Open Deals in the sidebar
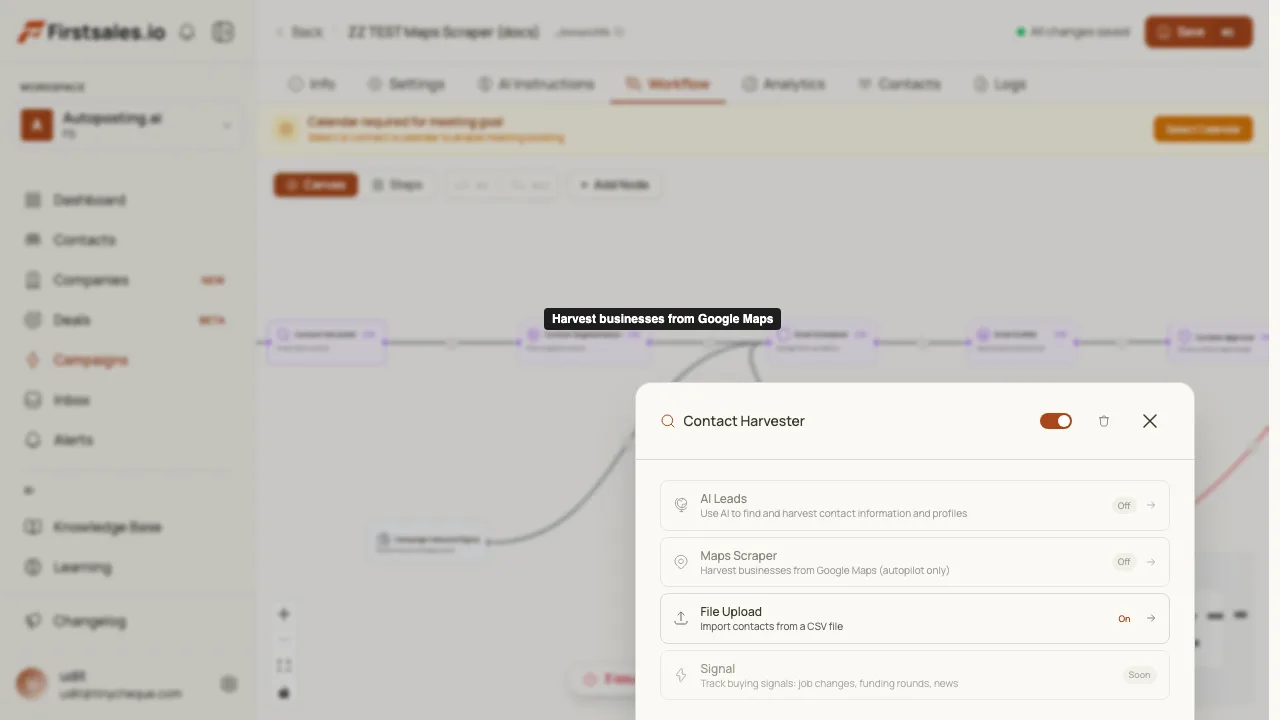Viewport: 1280px width, 720px height. click(x=127, y=320)
